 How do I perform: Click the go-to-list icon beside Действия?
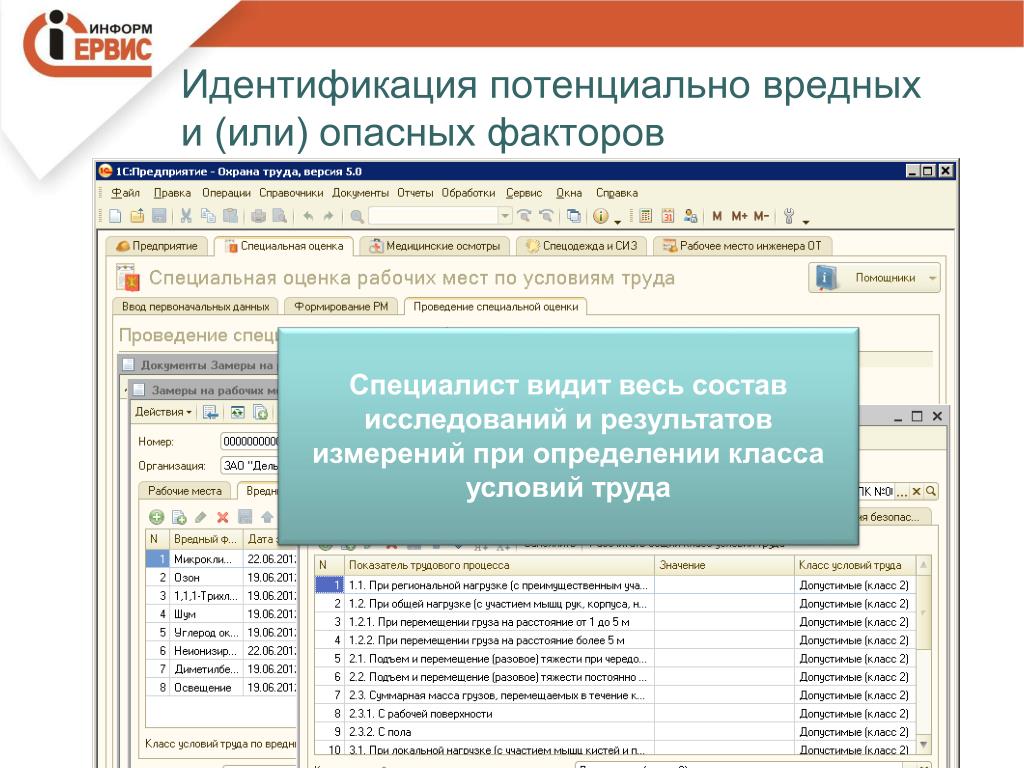(x=211, y=412)
